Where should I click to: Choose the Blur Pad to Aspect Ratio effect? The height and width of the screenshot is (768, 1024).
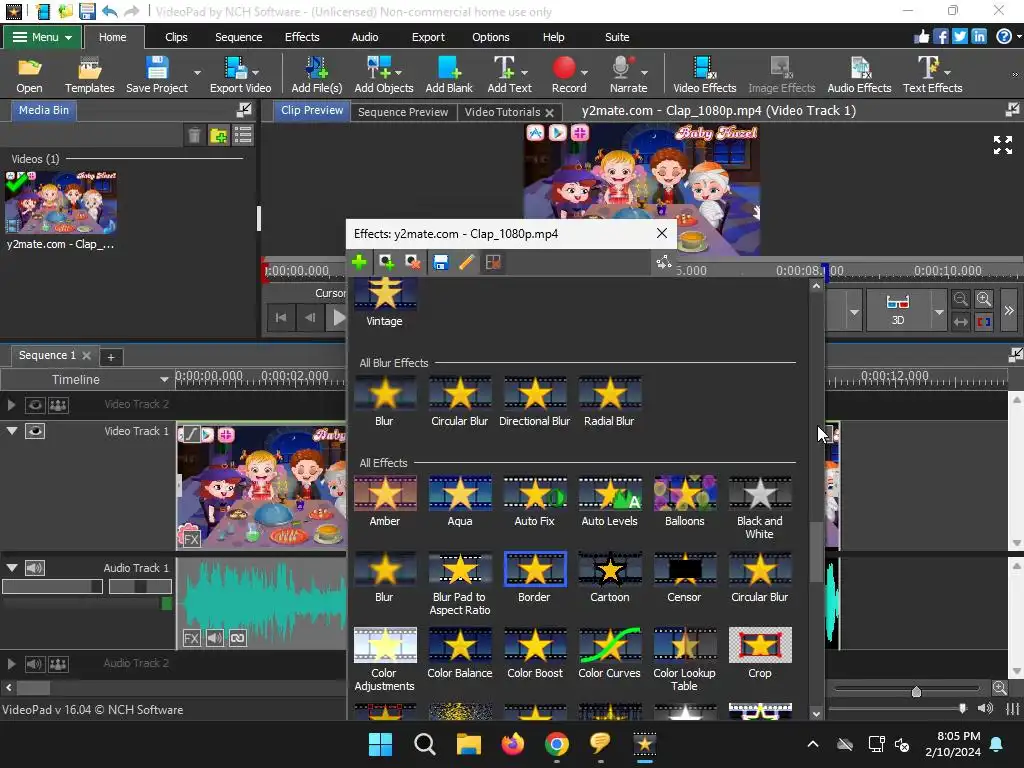pyautogui.click(x=460, y=584)
